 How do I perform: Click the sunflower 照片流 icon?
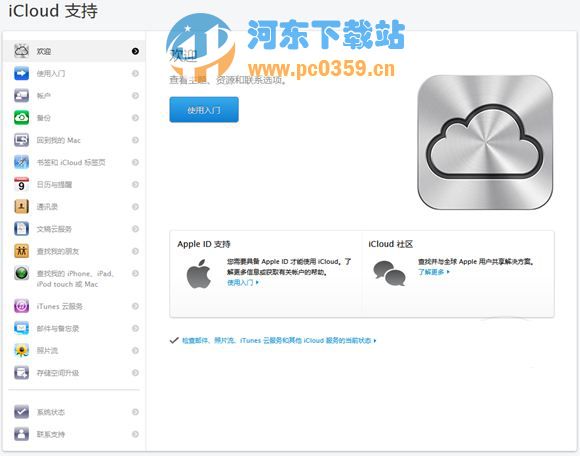[21, 350]
